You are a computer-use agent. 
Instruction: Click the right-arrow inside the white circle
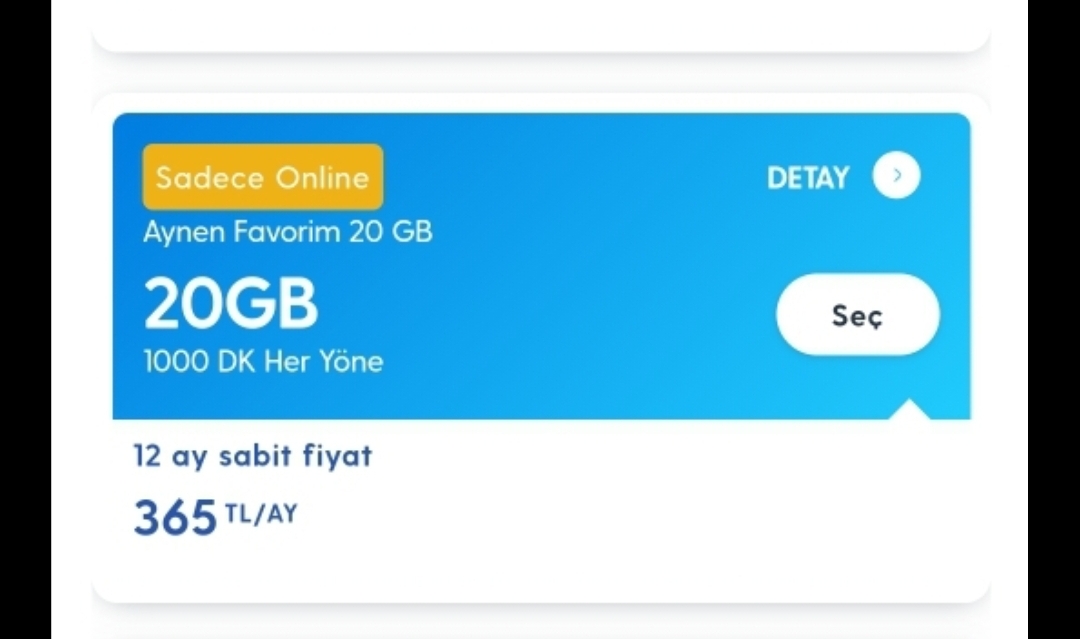pyautogui.click(x=897, y=175)
